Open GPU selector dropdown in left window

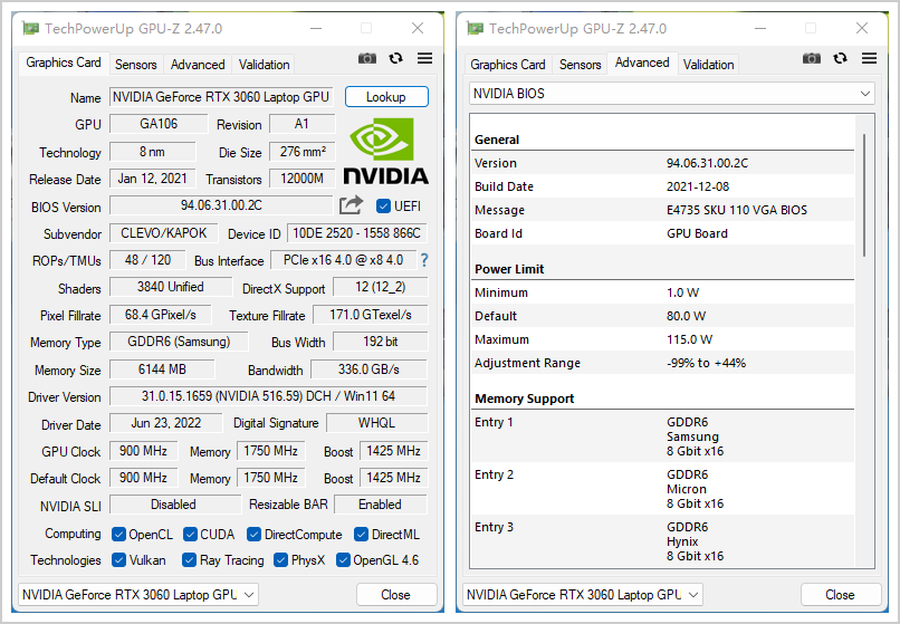[x=138, y=594]
